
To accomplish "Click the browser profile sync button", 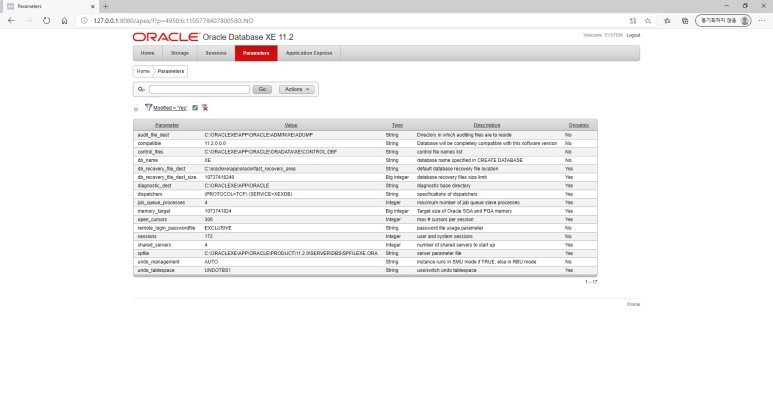I will point(723,21).
